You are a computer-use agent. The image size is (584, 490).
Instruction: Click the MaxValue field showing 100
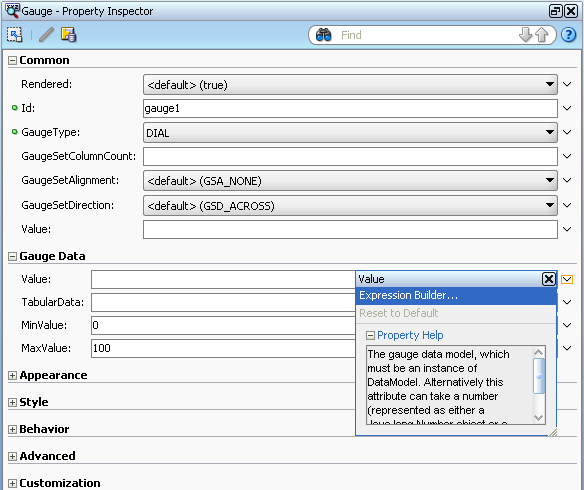(x=223, y=348)
